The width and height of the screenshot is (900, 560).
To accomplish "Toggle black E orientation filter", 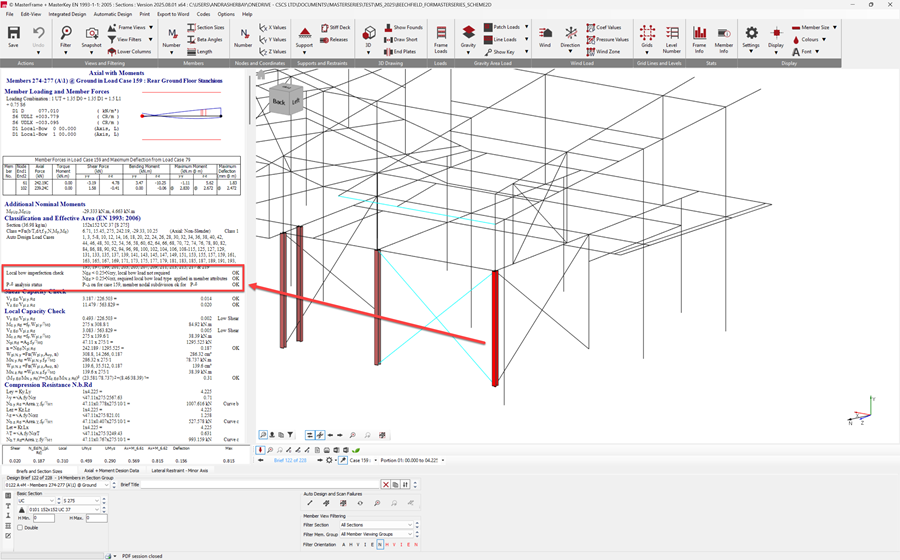I will tap(373, 545).
